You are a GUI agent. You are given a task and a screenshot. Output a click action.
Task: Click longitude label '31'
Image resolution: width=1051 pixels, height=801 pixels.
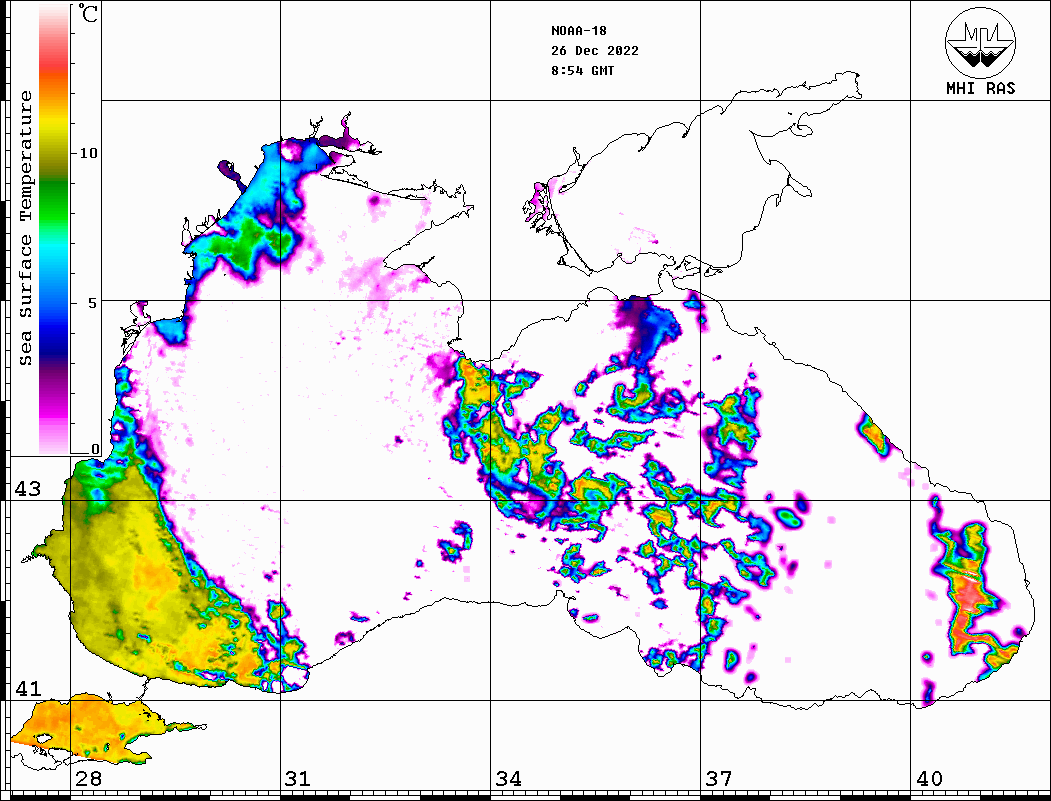click(x=298, y=779)
